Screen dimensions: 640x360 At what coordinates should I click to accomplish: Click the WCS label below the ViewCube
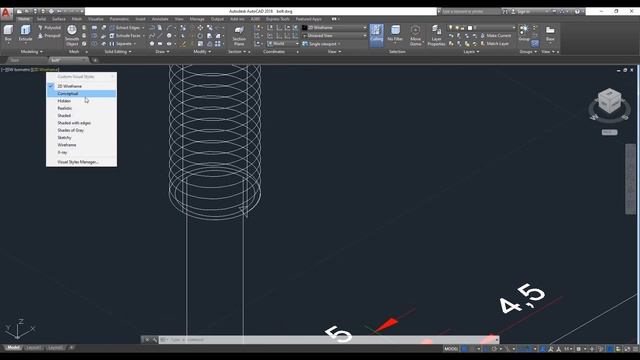coord(609,132)
